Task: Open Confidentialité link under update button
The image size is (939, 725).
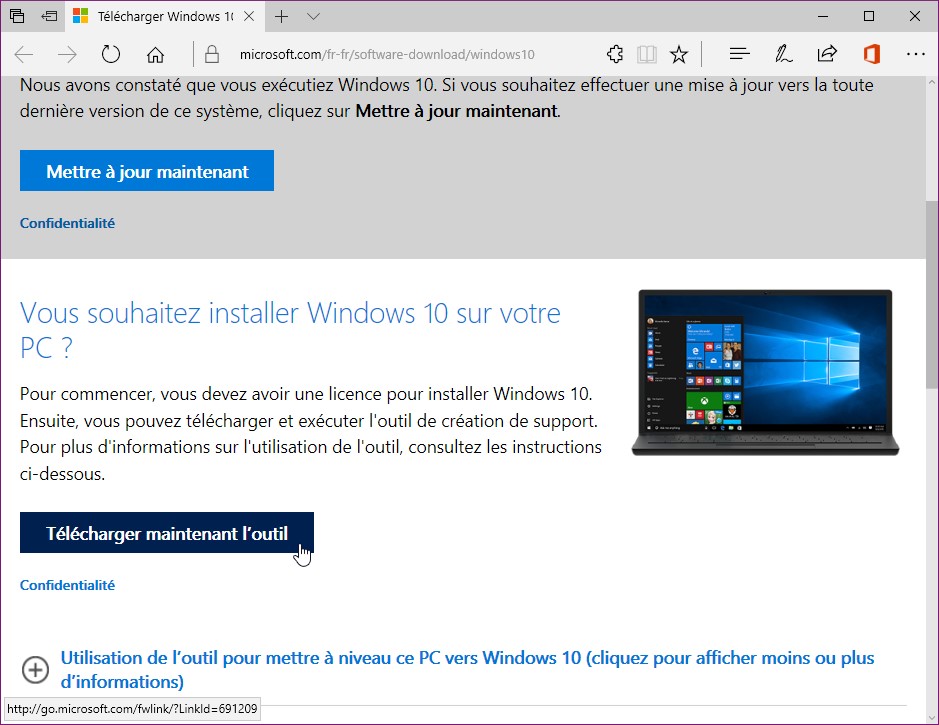Action: 67,223
